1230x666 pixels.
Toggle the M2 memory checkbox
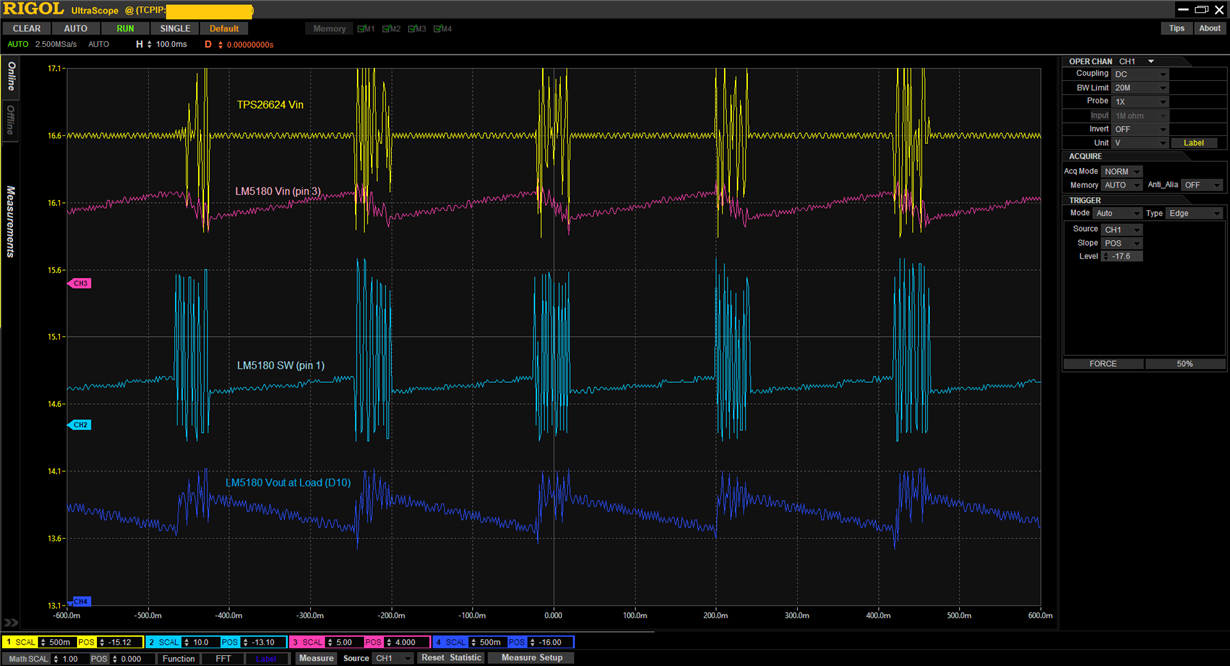392,29
